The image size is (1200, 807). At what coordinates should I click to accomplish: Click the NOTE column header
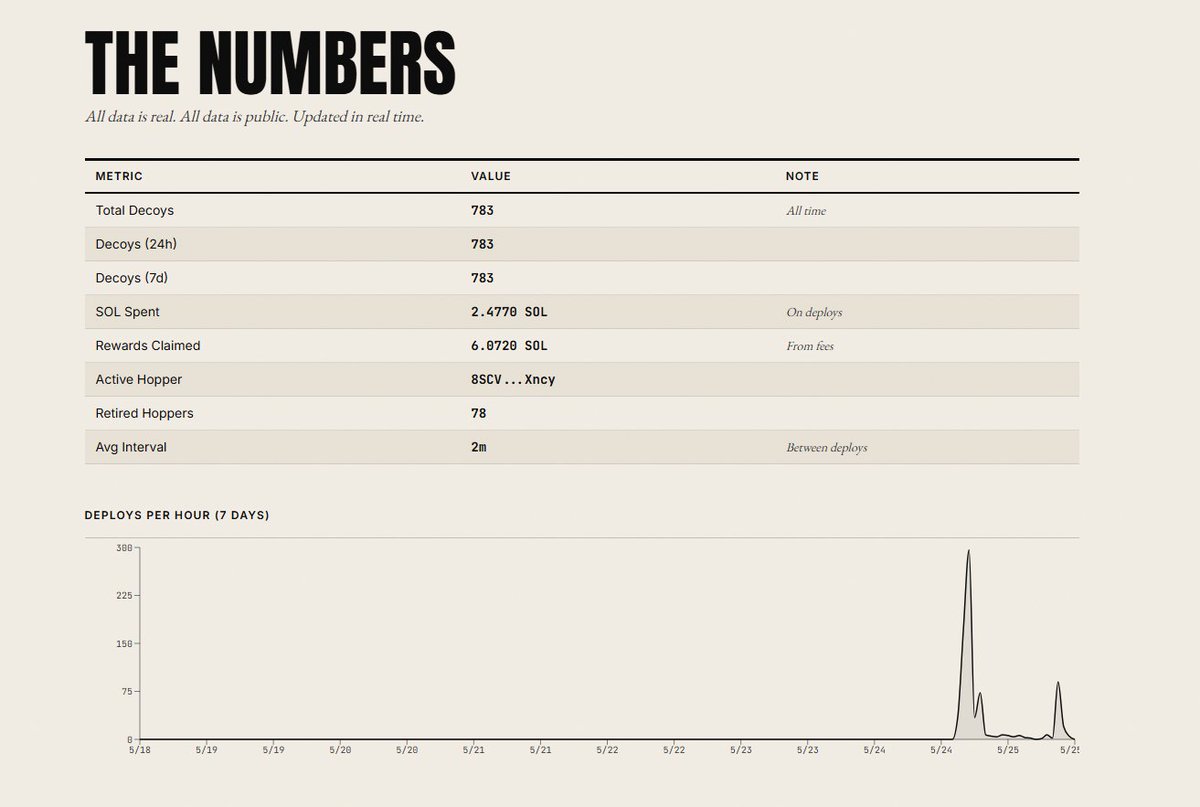(x=802, y=176)
